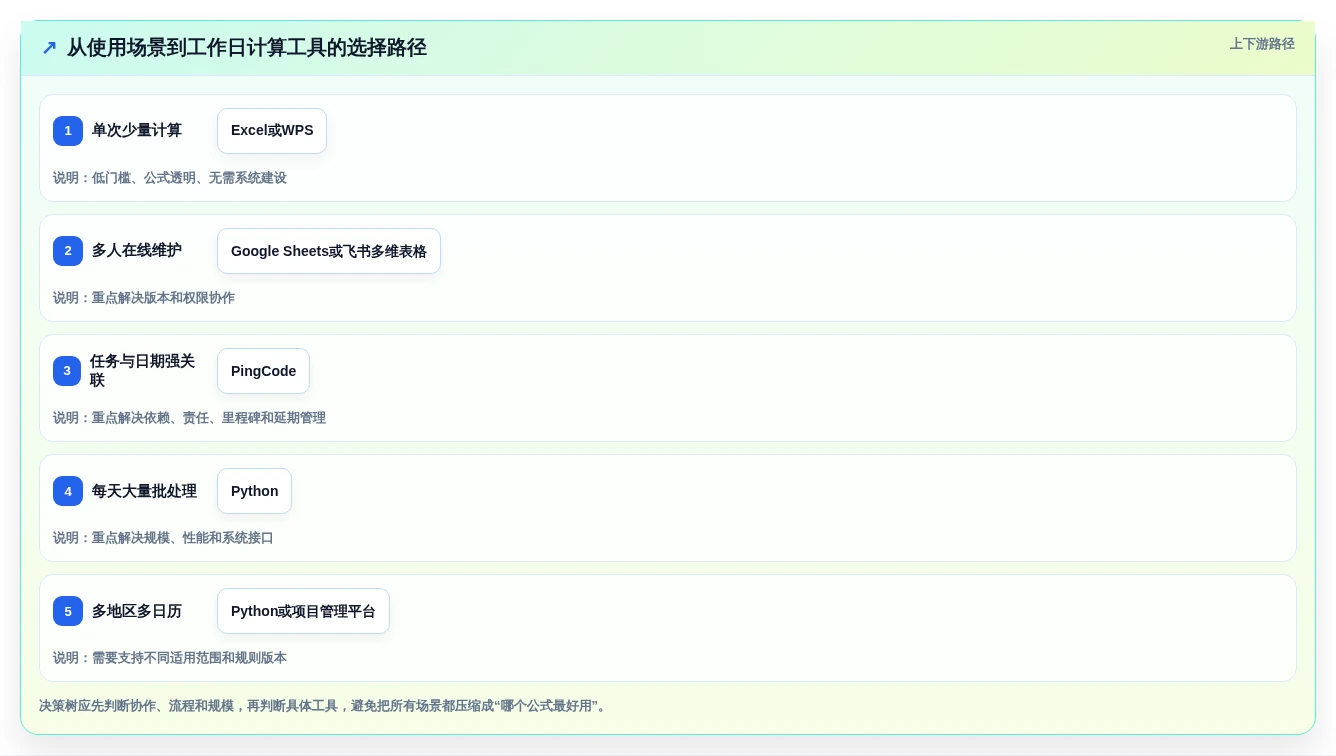Screen dimensions: 1336x756
Task: Click the step 3 number badge
Action: pyautogui.click(x=68, y=371)
